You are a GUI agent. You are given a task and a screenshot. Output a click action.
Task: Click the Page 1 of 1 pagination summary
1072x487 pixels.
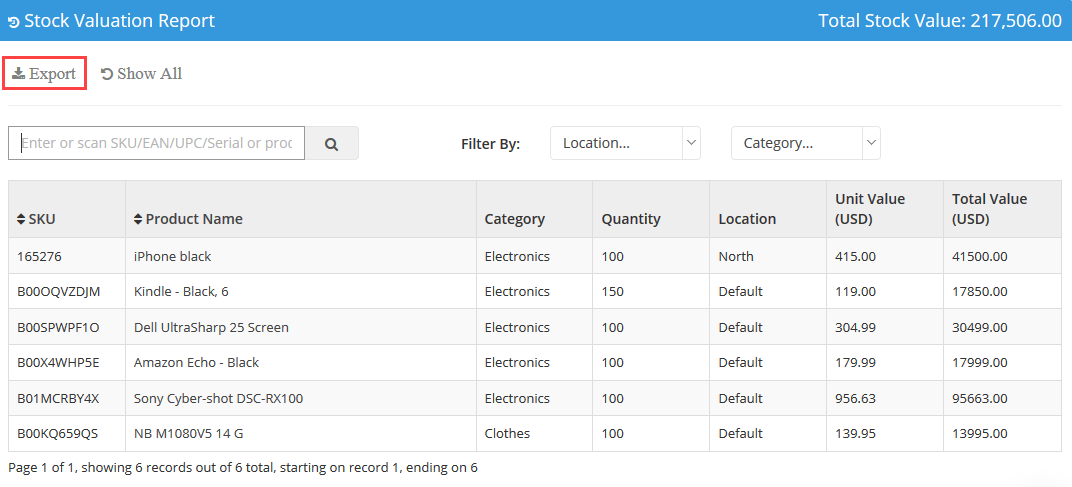point(243,468)
